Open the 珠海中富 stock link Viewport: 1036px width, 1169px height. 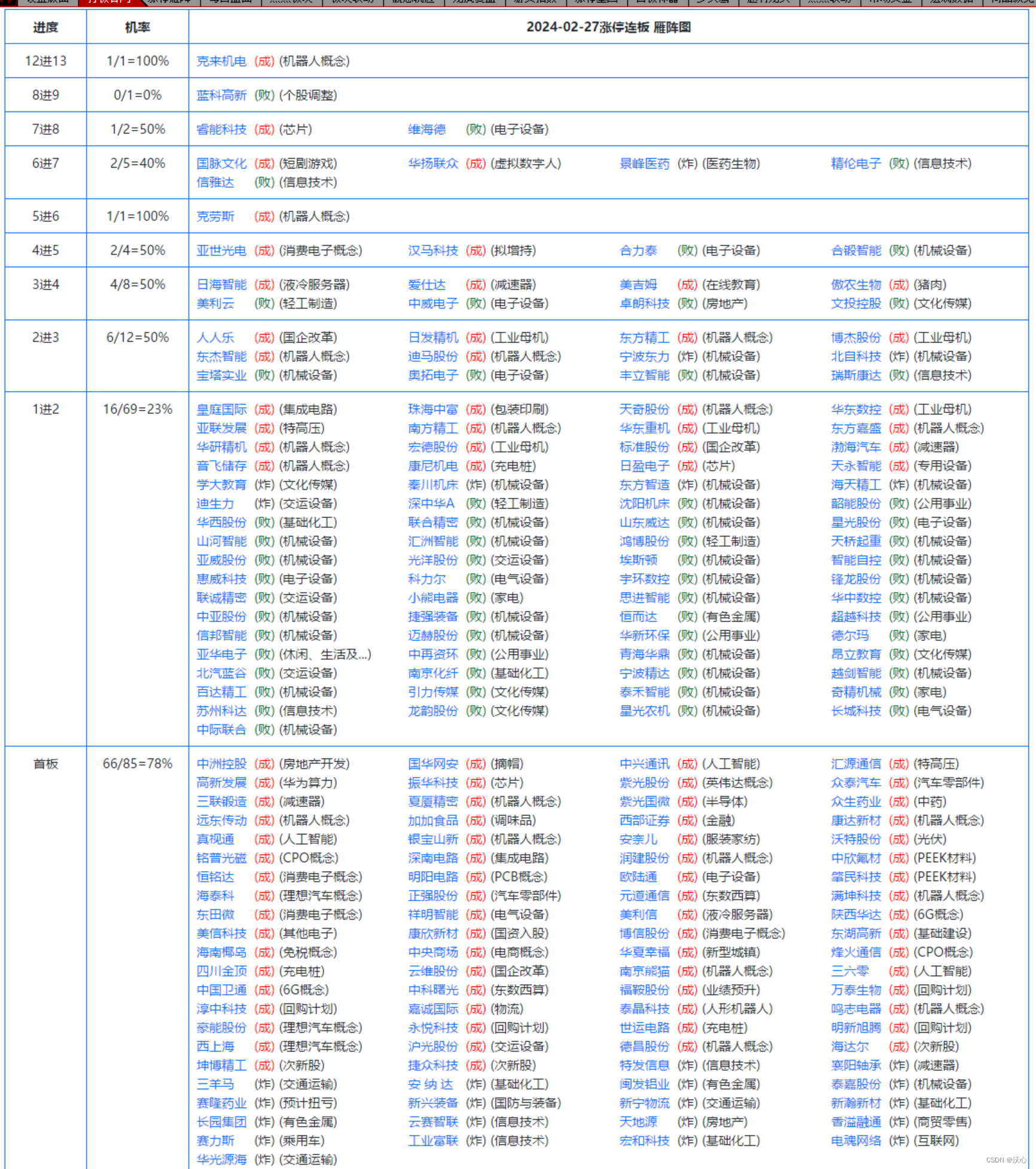(x=433, y=409)
